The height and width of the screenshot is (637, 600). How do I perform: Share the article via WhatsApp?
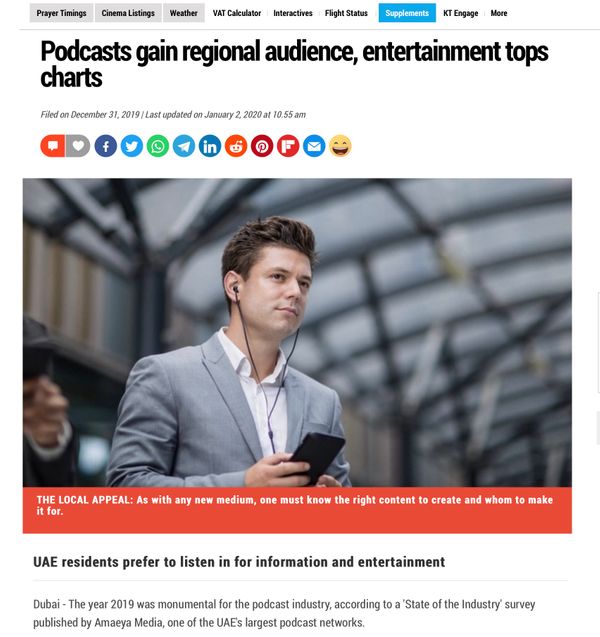[x=158, y=146]
